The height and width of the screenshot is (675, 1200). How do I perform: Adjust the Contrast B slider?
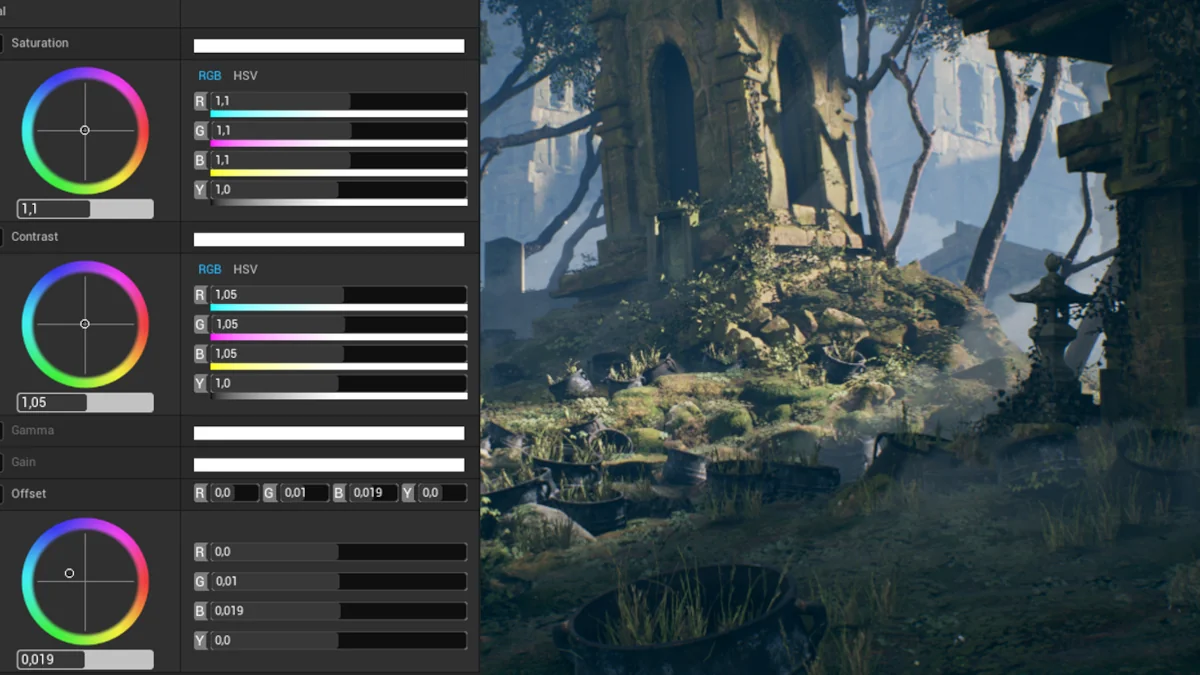[x=338, y=354]
